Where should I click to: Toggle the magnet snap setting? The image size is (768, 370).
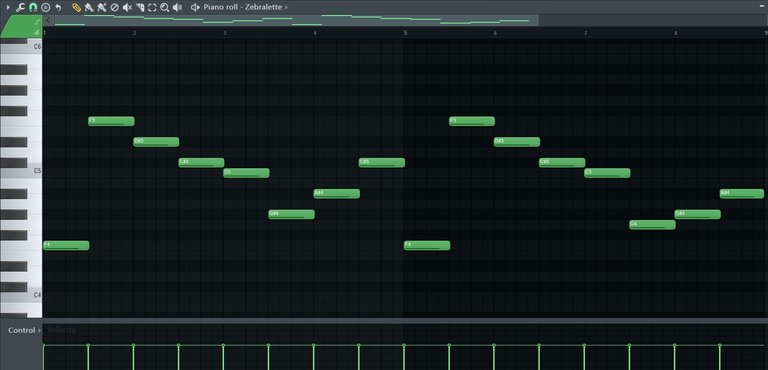pyautogui.click(x=33, y=7)
